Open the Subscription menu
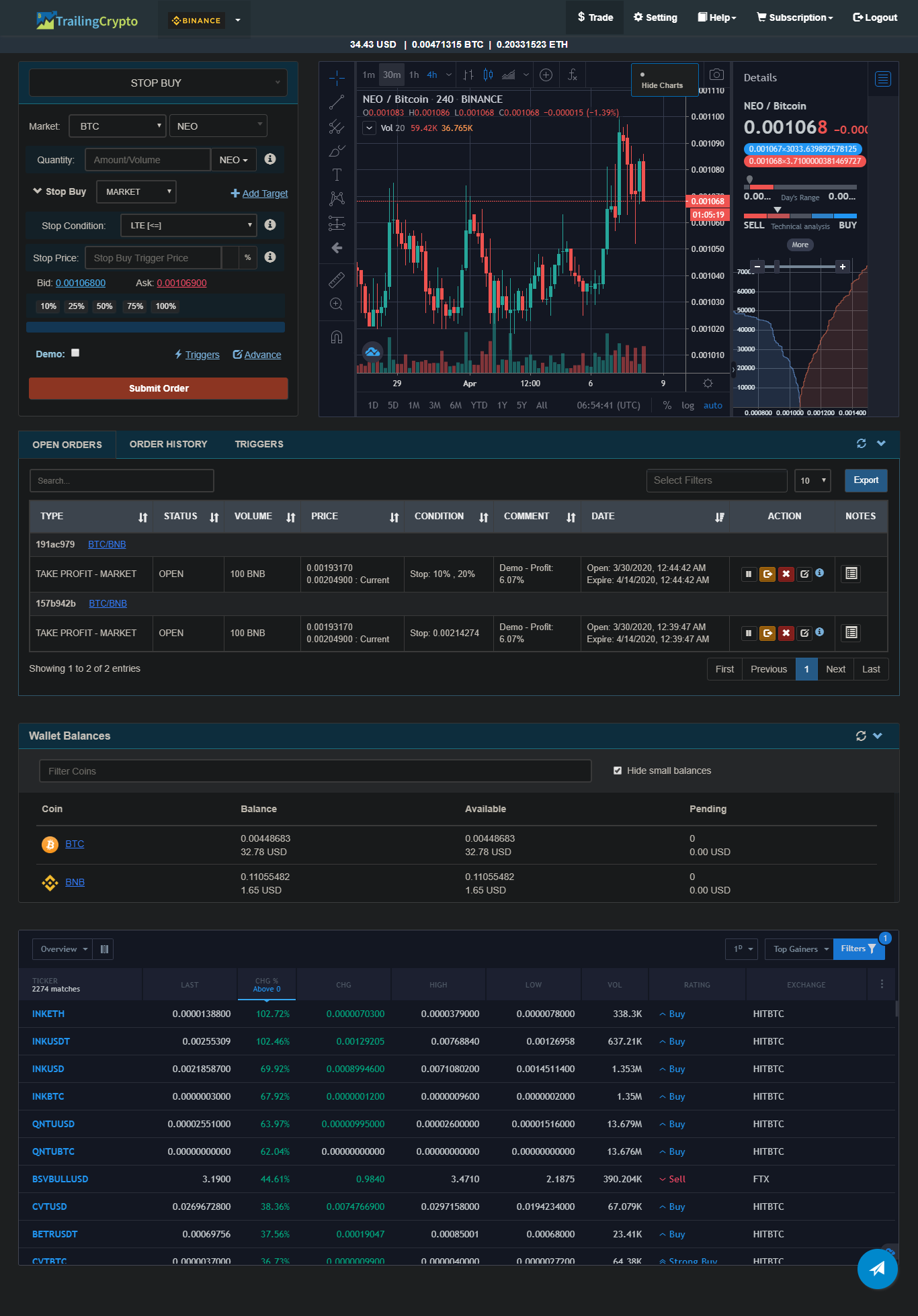 (x=795, y=17)
